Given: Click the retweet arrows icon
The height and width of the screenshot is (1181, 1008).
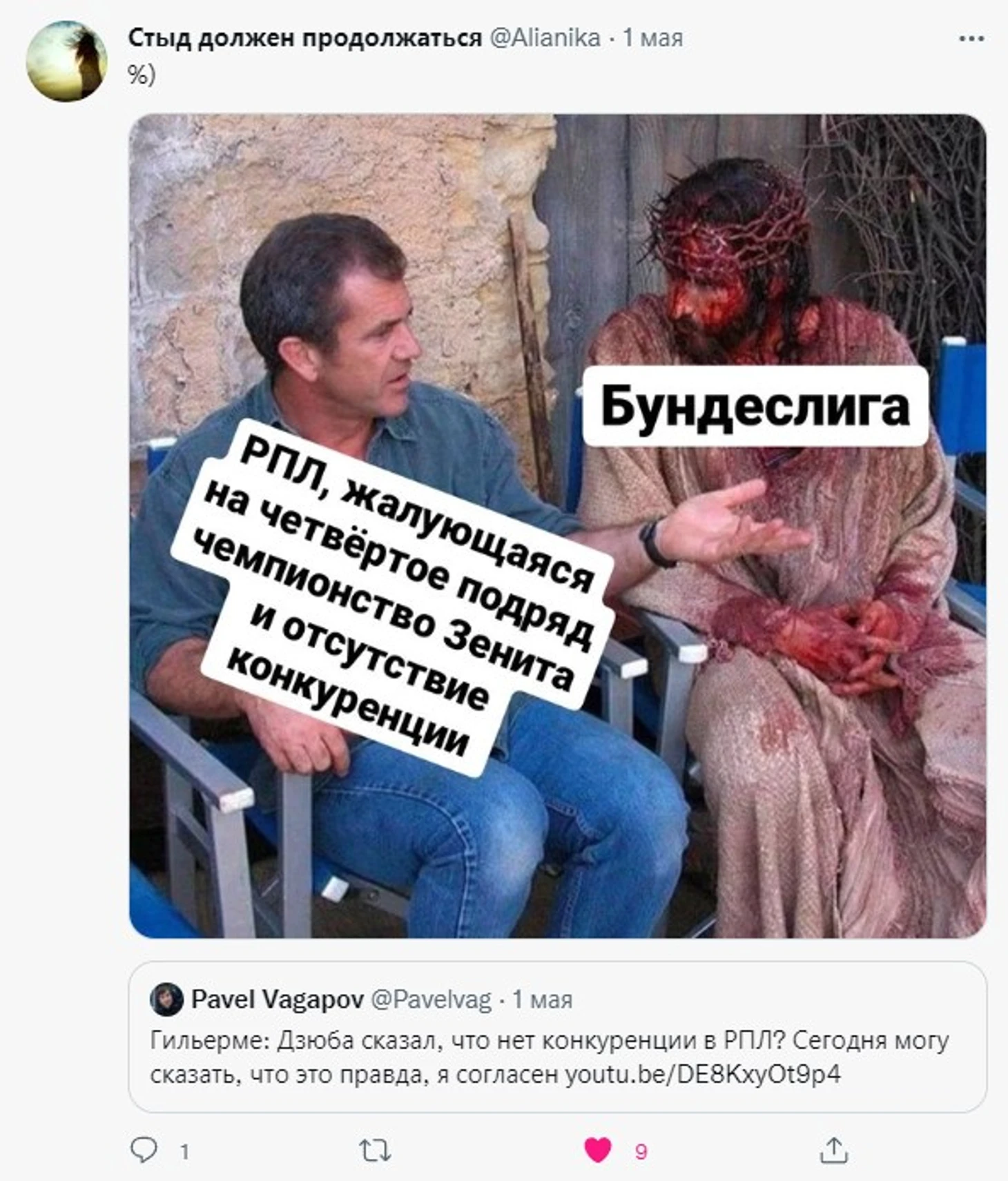Looking at the screenshot, I should (x=376, y=1151).
